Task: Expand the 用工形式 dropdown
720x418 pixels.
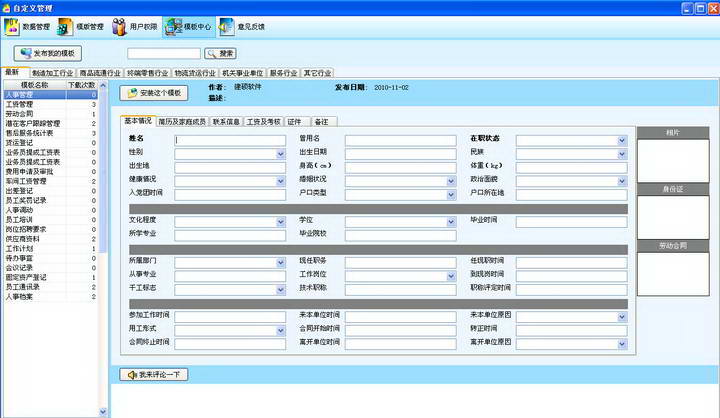Action: coord(281,331)
